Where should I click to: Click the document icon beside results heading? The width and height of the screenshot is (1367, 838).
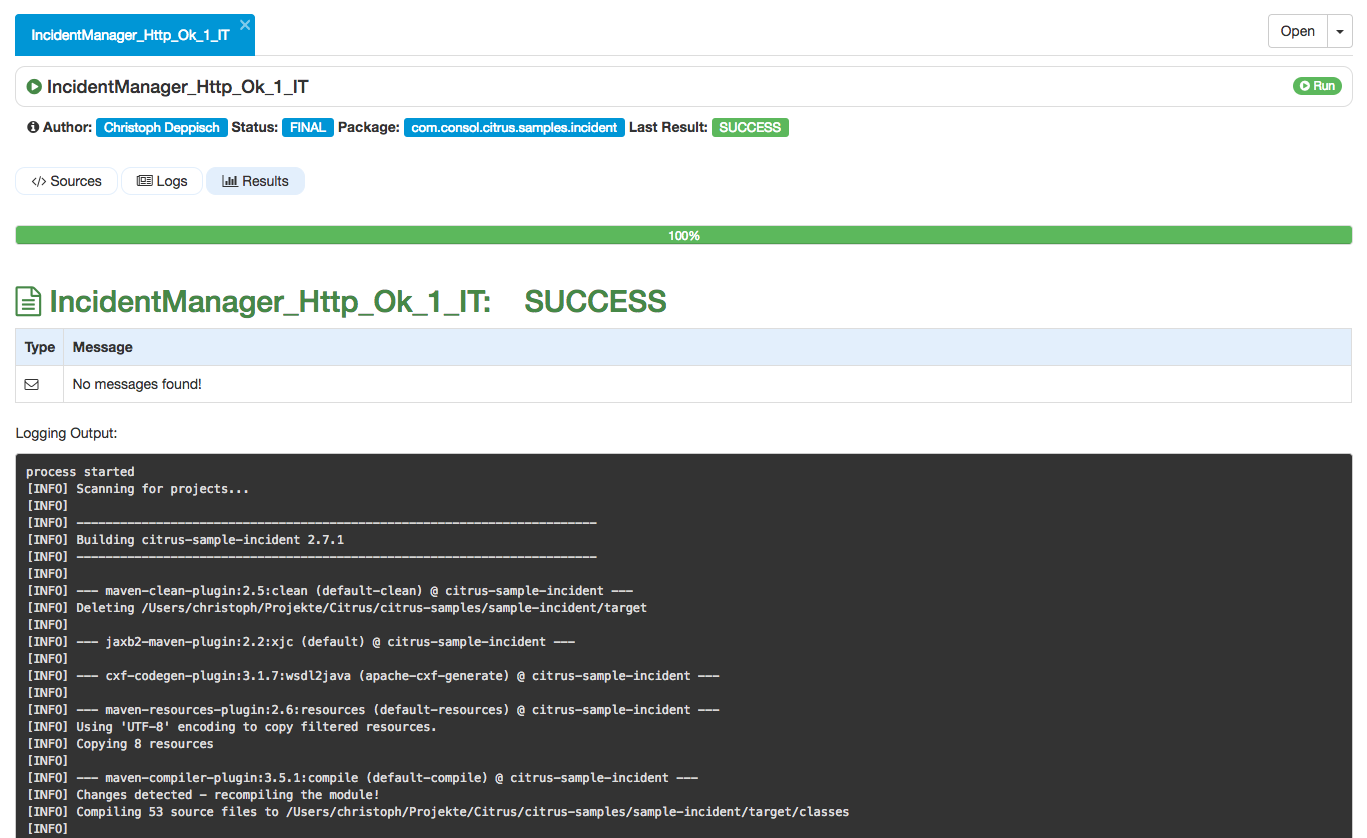pos(29,302)
